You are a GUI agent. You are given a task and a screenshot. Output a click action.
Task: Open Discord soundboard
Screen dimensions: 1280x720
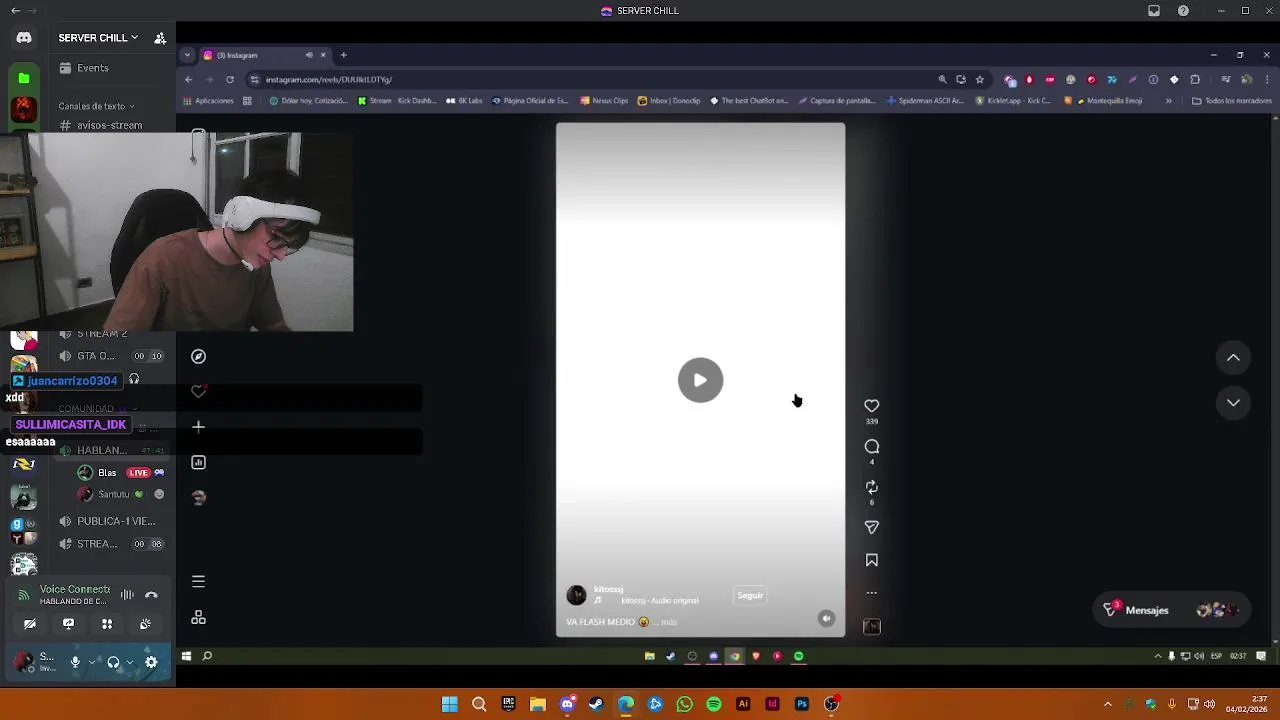click(x=145, y=624)
